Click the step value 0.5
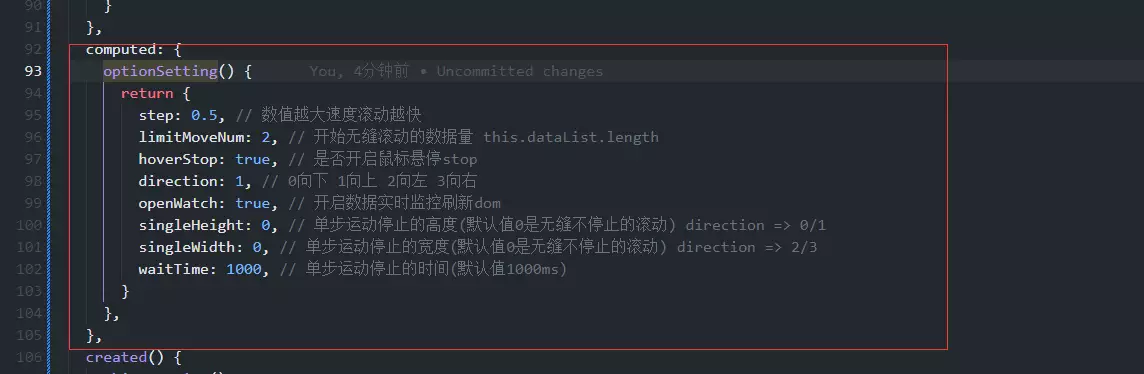The image size is (1144, 374). pyautogui.click(x=204, y=115)
